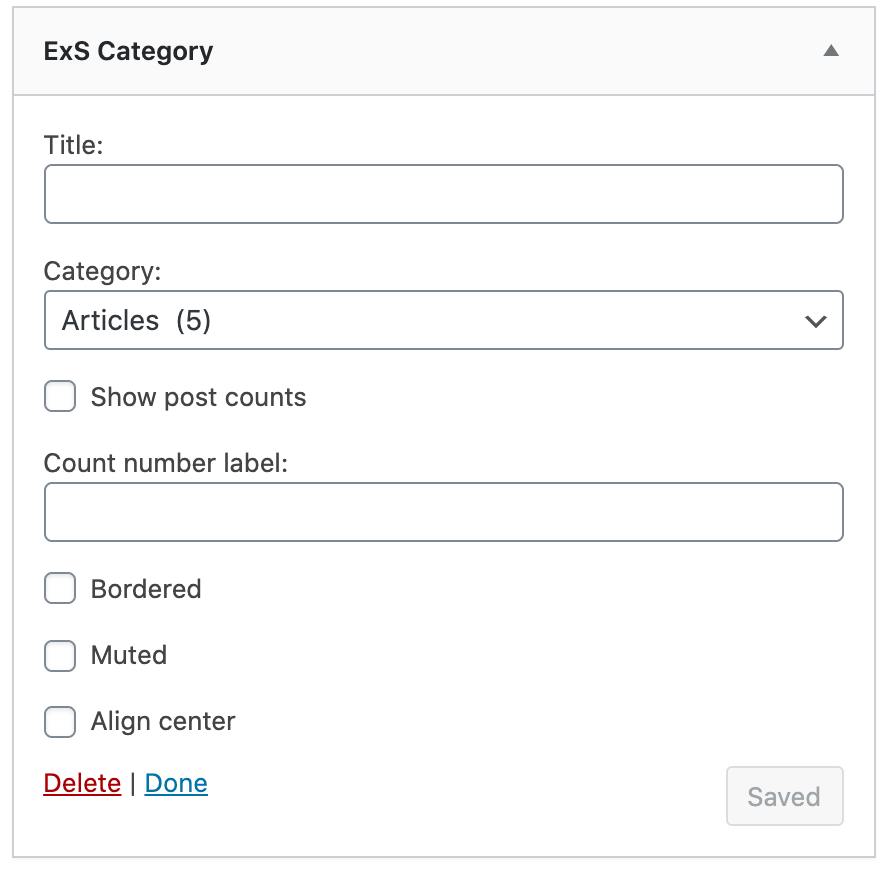Click the 'Title:' field label
884x870 pixels.
click(74, 145)
